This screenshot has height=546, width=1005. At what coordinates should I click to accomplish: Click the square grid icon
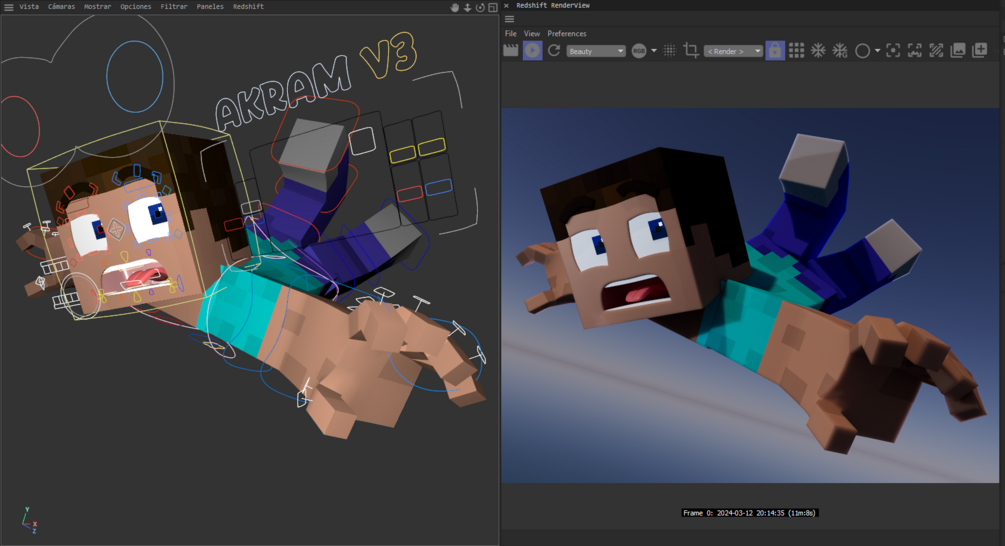(x=797, y=51)
